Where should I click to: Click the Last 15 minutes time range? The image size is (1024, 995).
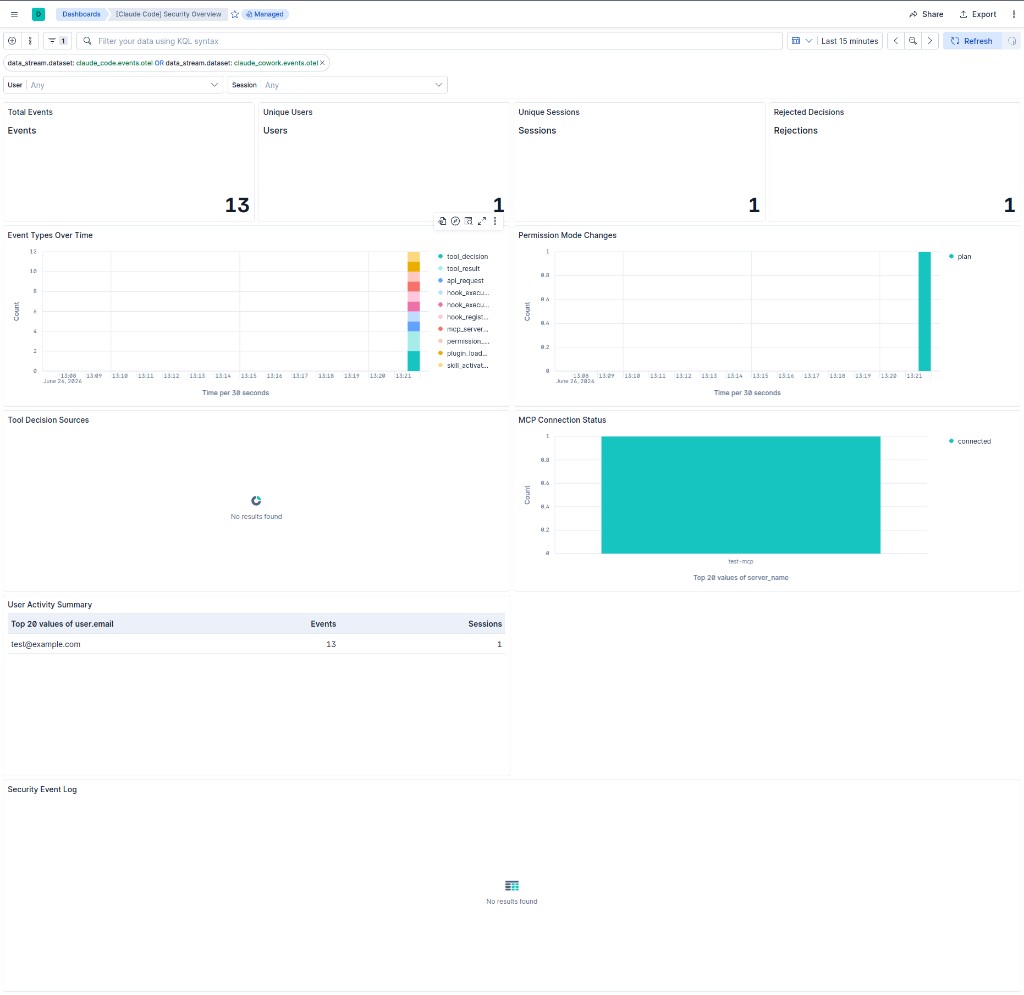pos(849,40)
